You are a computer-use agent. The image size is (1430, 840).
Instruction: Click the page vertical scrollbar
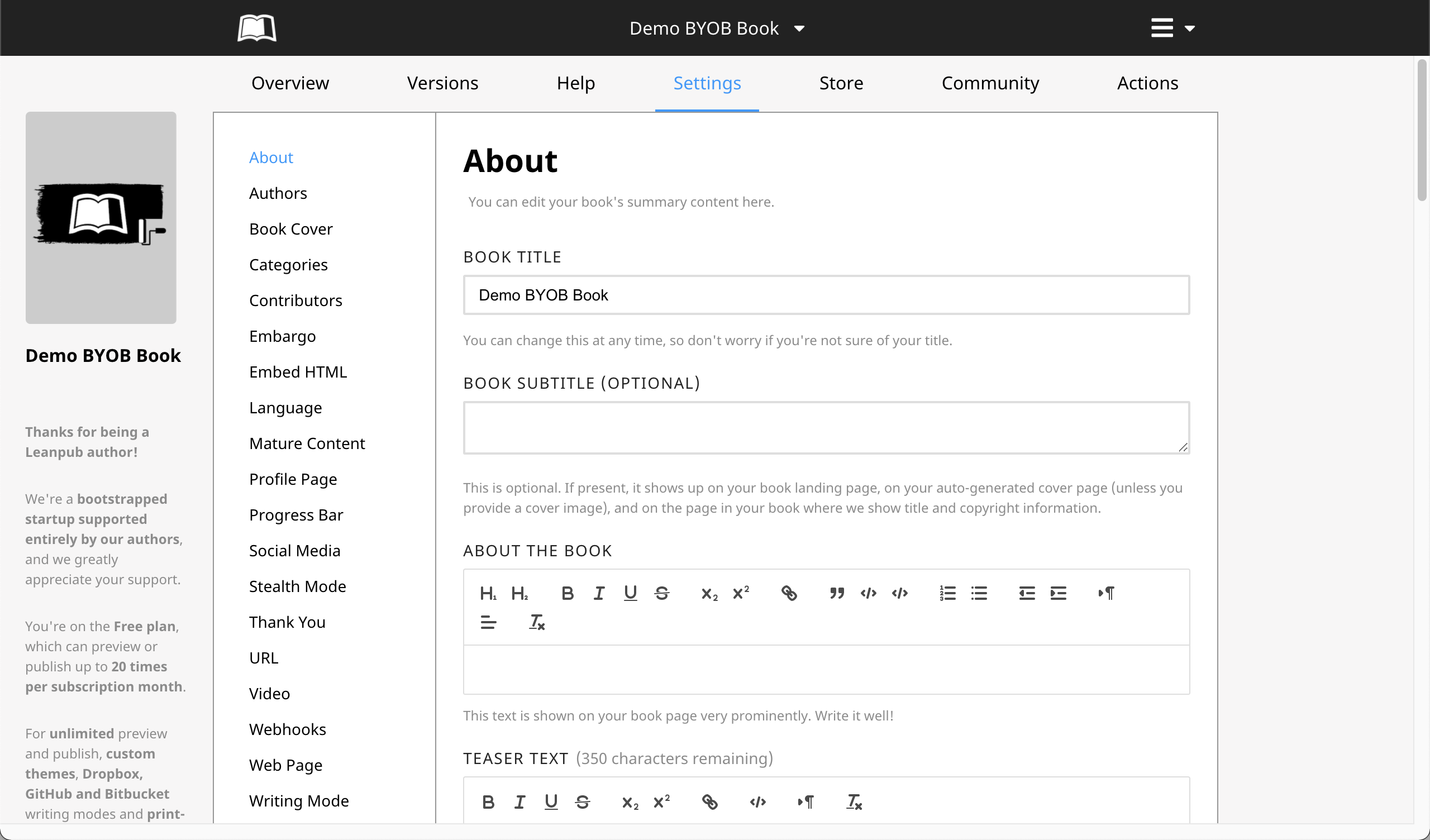pos(1422,131)
